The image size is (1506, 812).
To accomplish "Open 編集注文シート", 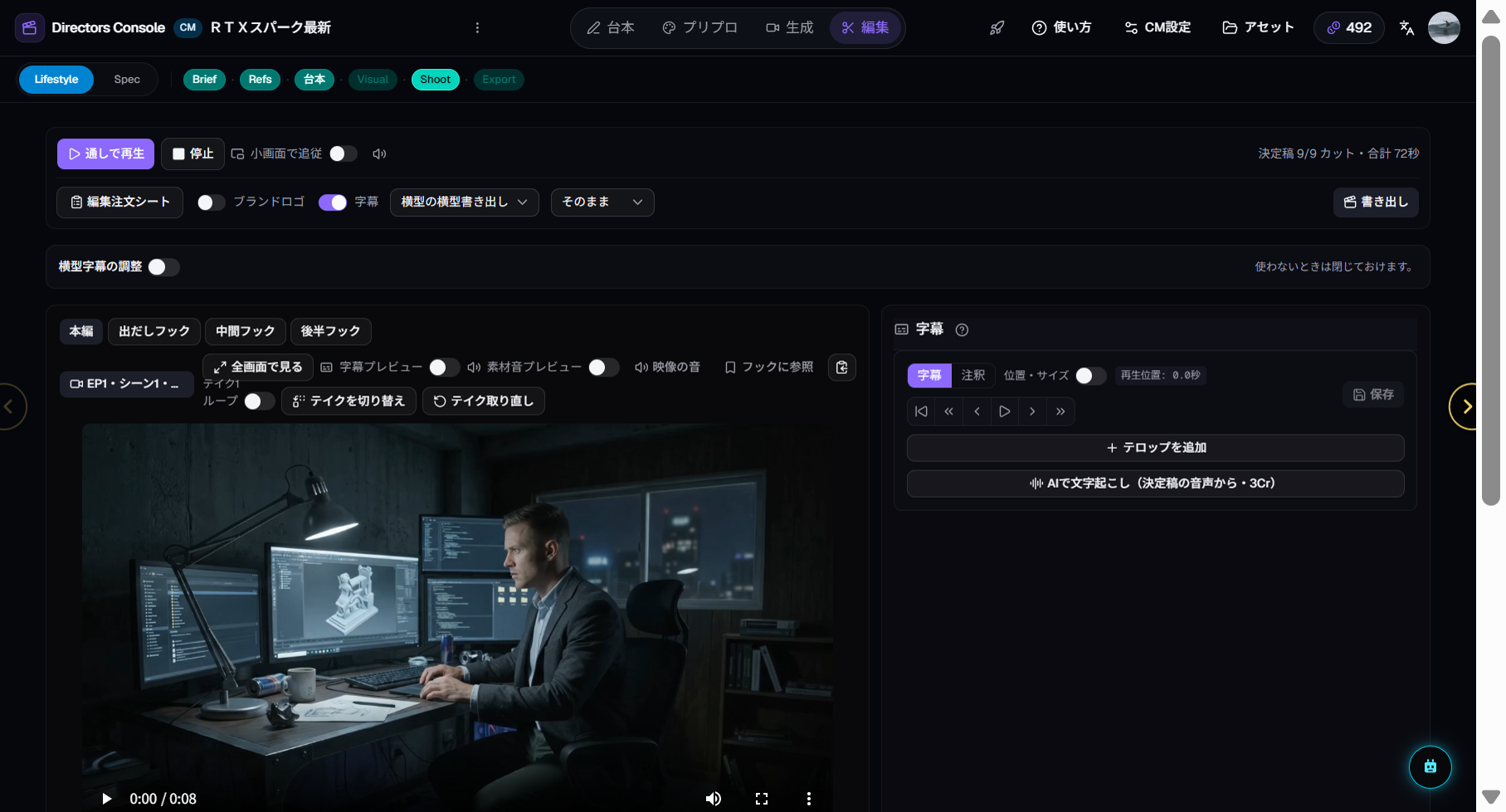I will [119, 202].
